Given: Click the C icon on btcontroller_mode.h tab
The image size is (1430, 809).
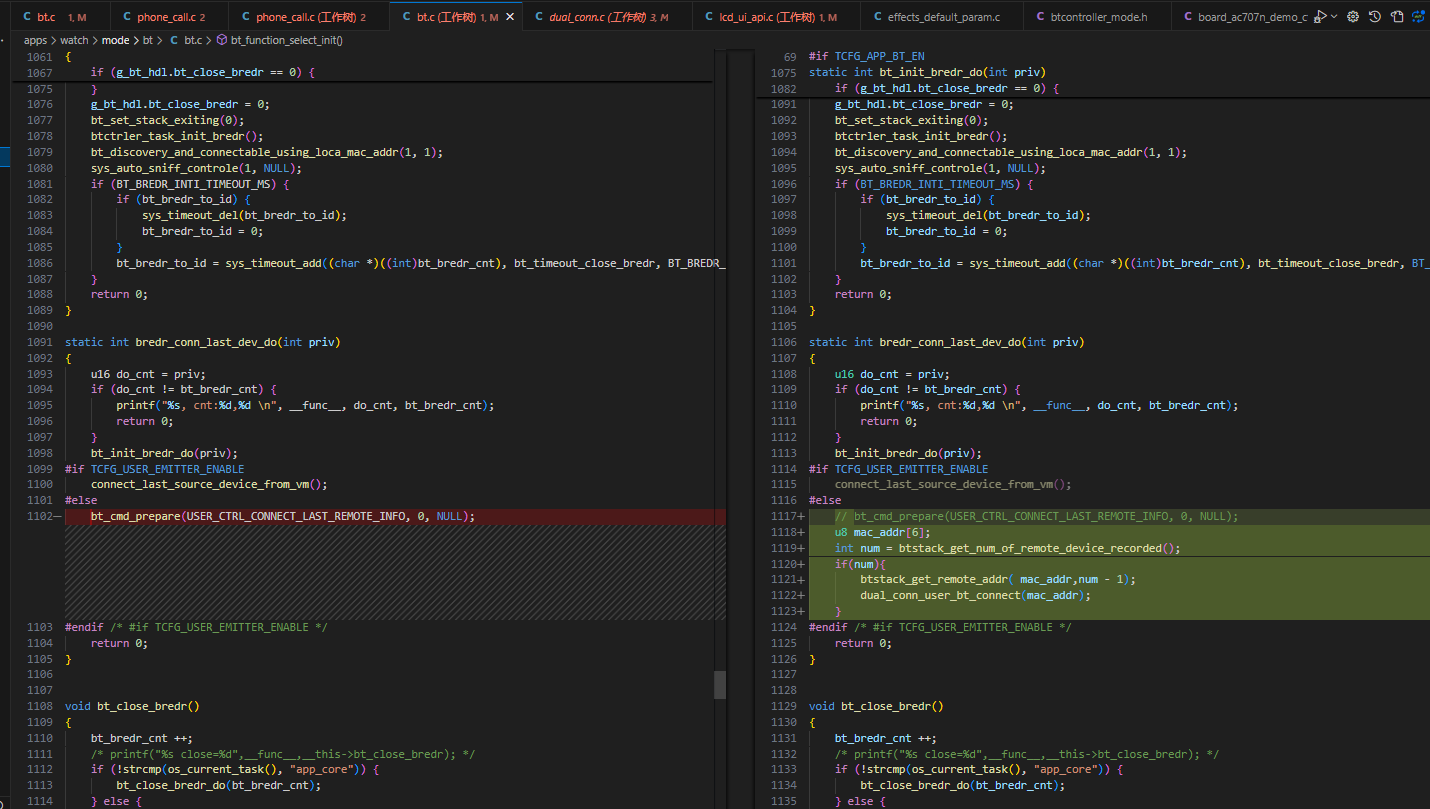Looking at the screenshot, I should [1041, 17].
